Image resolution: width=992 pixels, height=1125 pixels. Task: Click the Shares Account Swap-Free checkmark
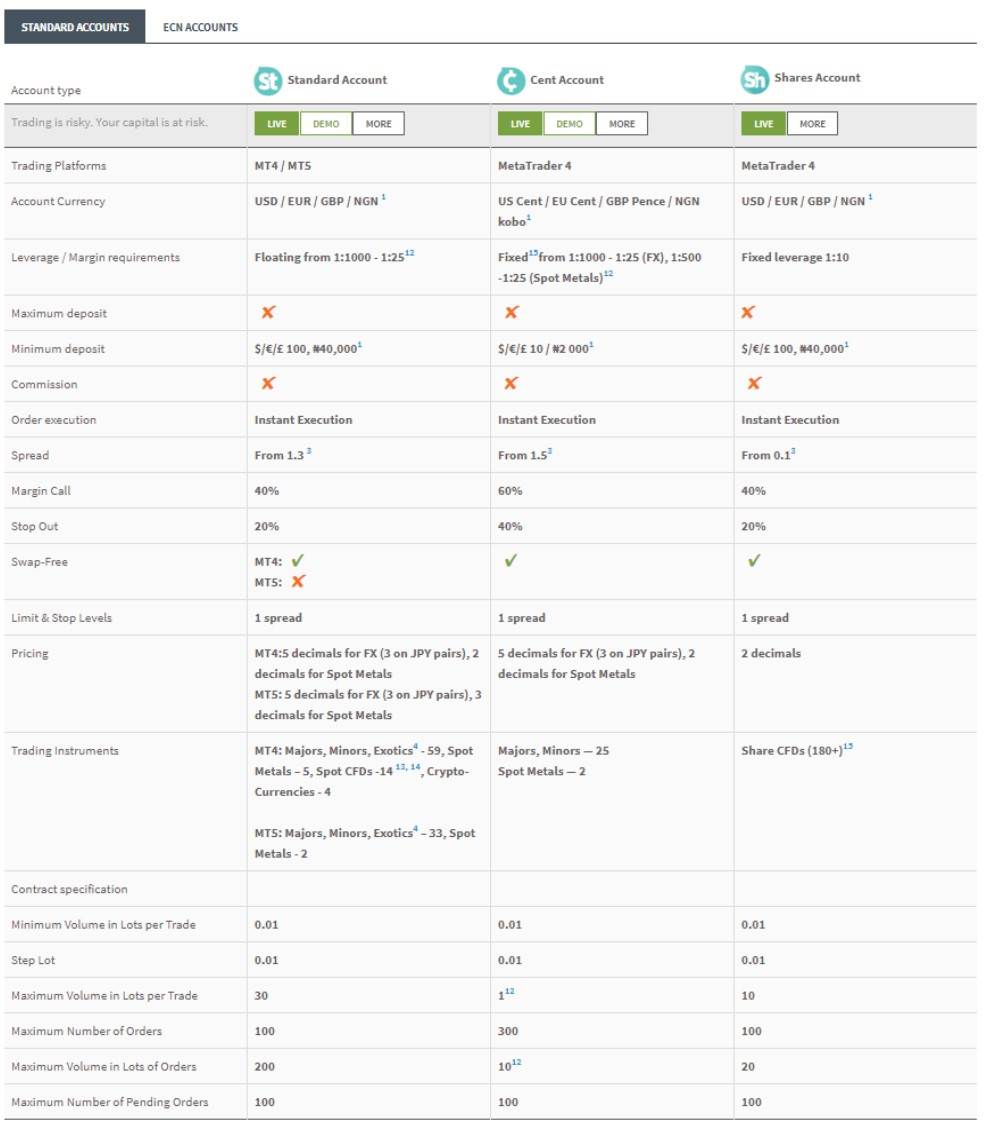(x=754, y=561)
